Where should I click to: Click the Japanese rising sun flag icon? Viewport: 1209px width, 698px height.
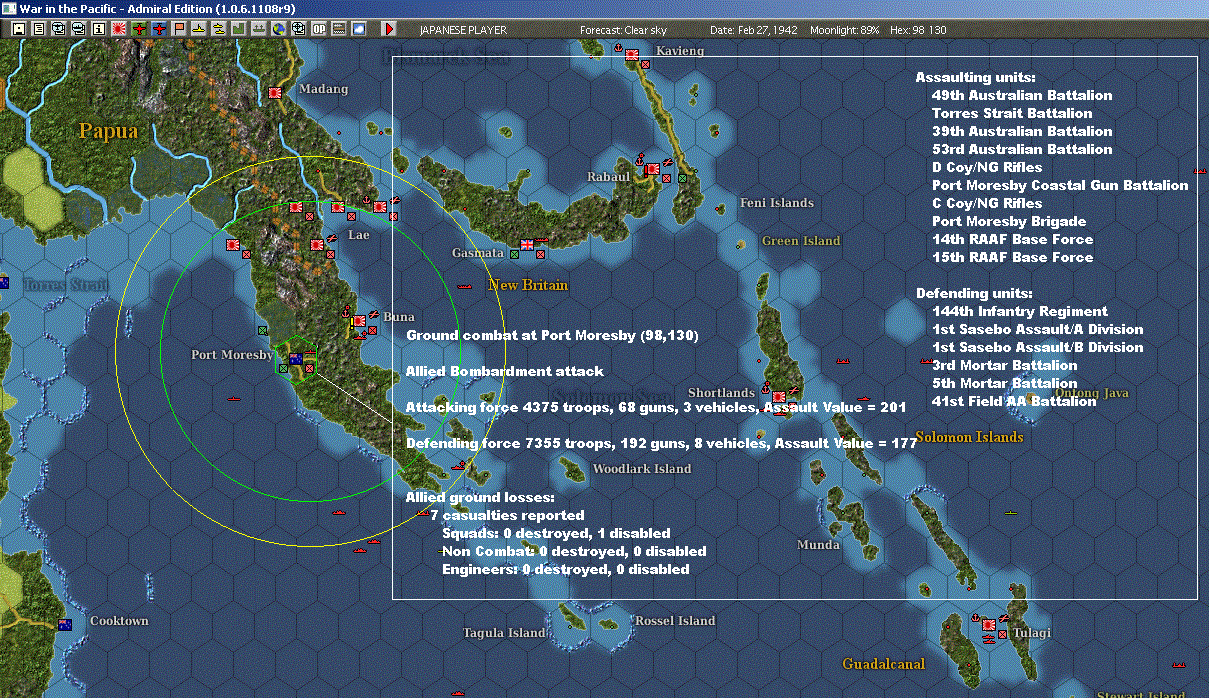click(x=119, y=29)
